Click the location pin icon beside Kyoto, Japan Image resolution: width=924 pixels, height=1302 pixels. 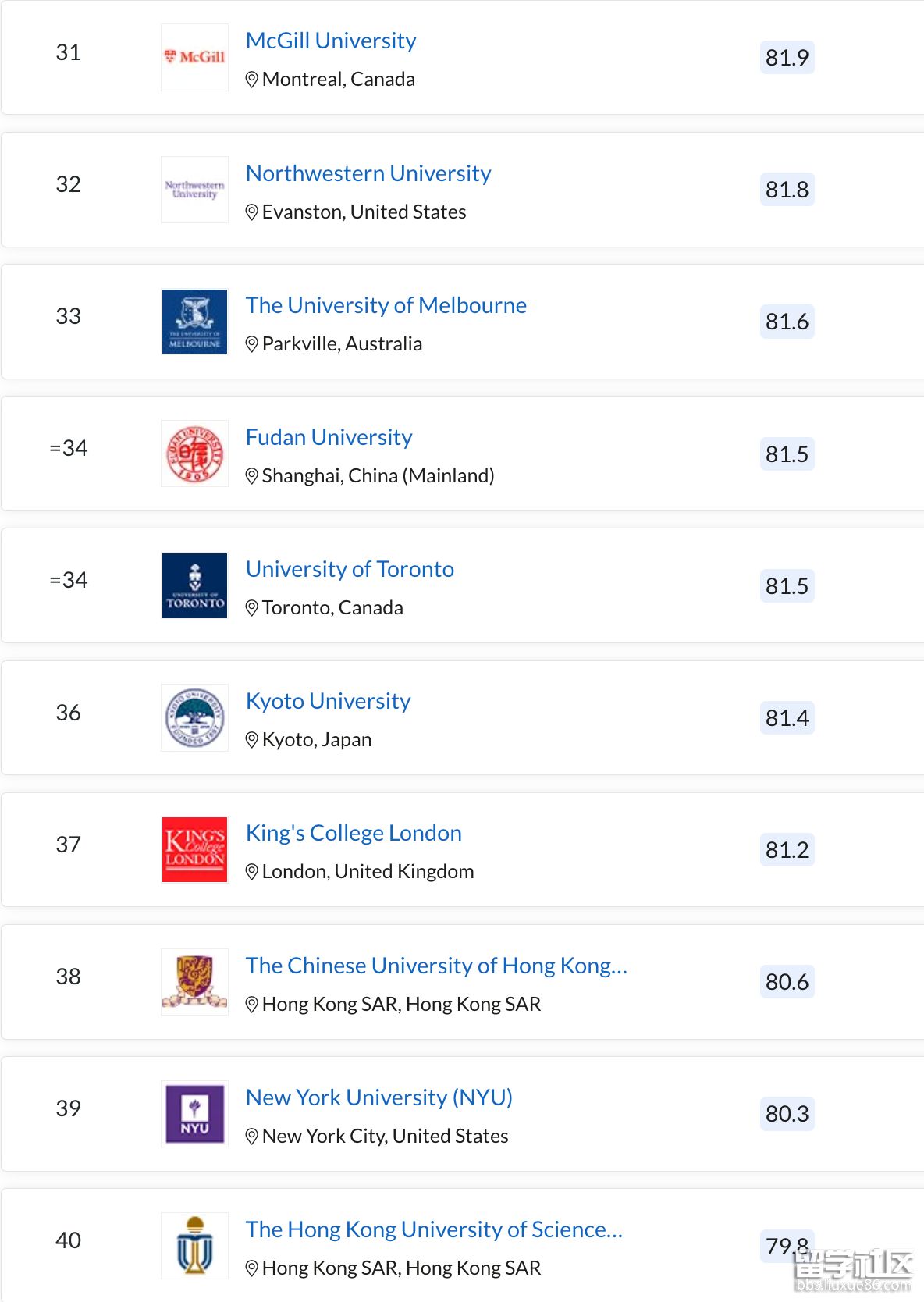coord(251,740)
